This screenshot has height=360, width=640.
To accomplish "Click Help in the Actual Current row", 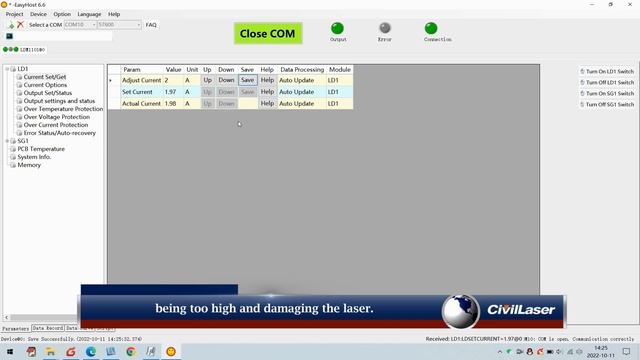I will tap(267, 104).
